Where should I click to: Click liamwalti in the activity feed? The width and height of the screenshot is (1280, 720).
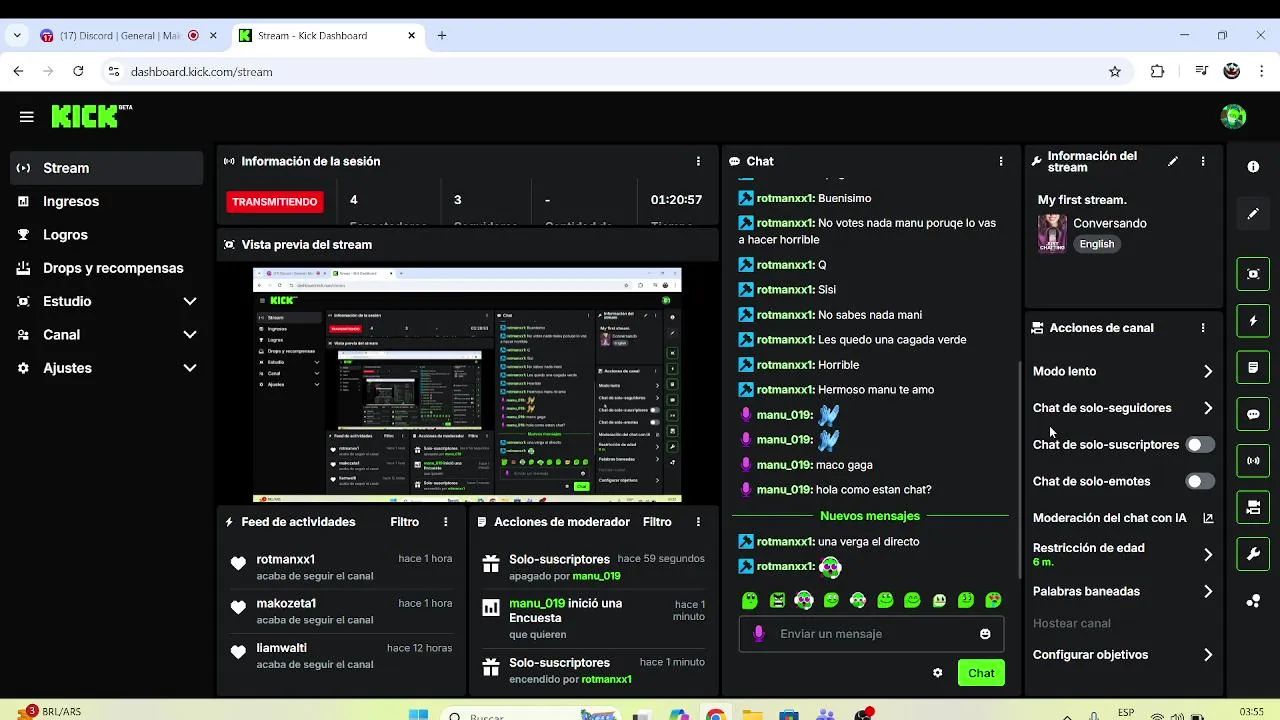click(281, 648)
